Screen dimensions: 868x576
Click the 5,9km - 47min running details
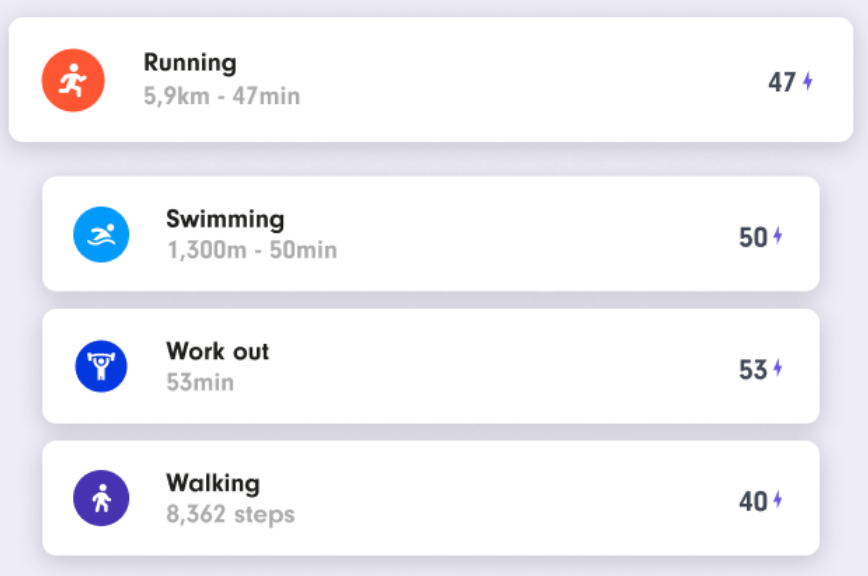(x=221, y=97)
